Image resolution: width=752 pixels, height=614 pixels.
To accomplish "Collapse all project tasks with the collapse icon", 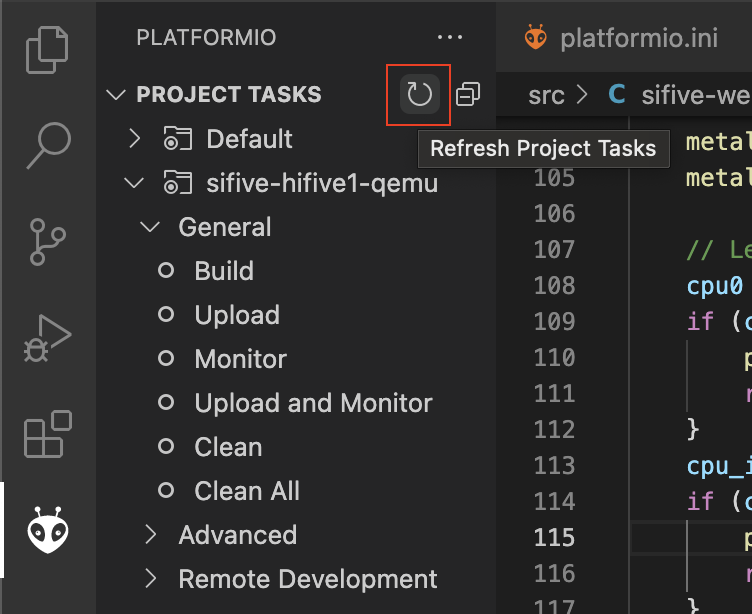I will 468,94.
